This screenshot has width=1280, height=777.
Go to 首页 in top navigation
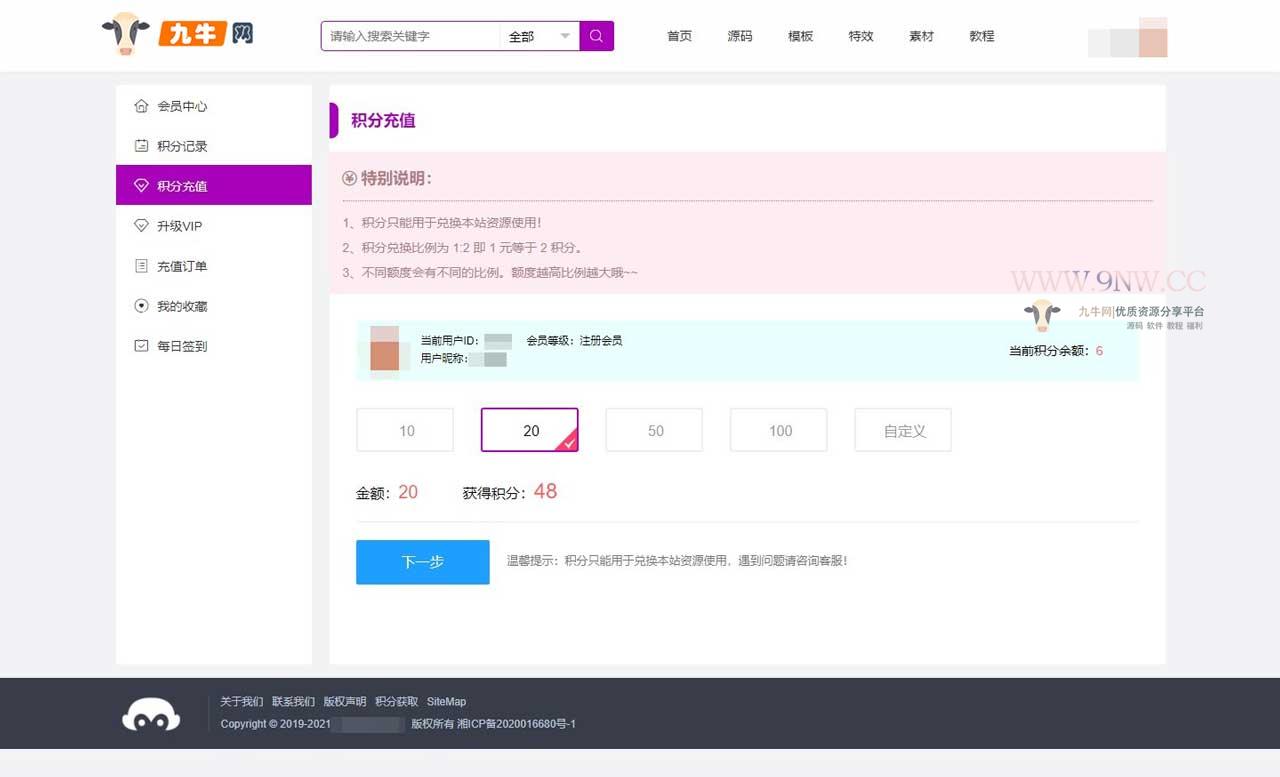(679, 36)
